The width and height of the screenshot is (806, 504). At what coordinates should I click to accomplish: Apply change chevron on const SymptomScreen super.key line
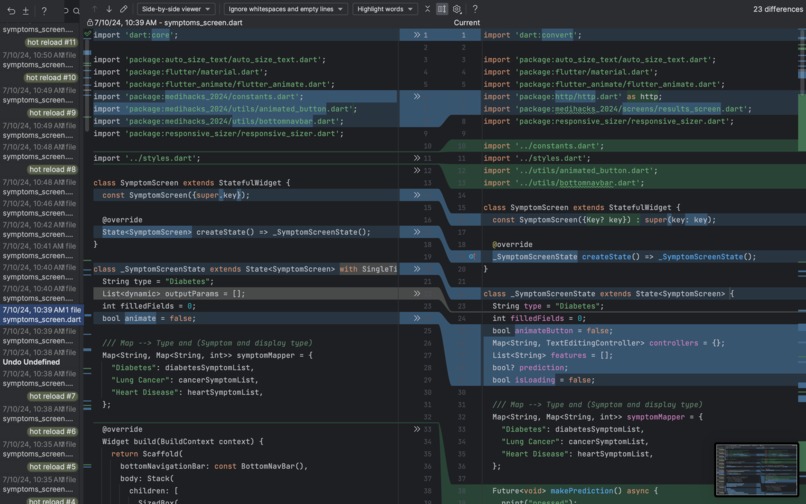pyautogui.click(x=417, y=195)
